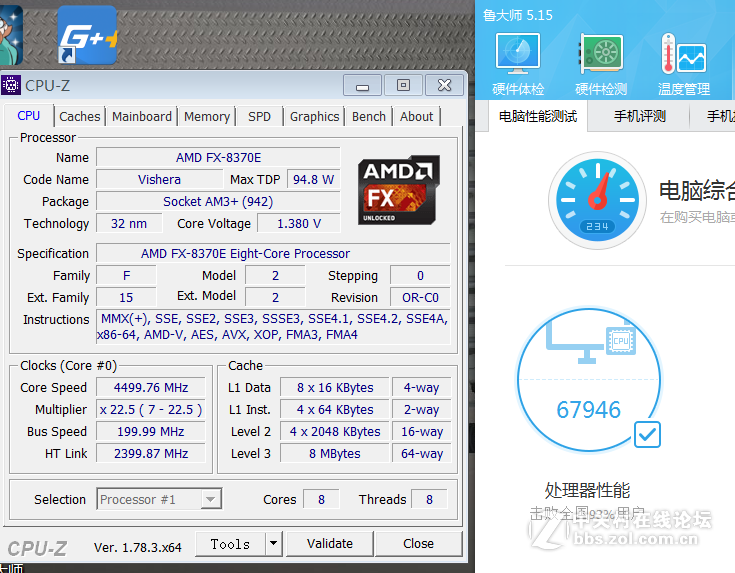Show the About tab
This screenshot has width=735, height=573.
pyautogui.click(x=416, y=116)
